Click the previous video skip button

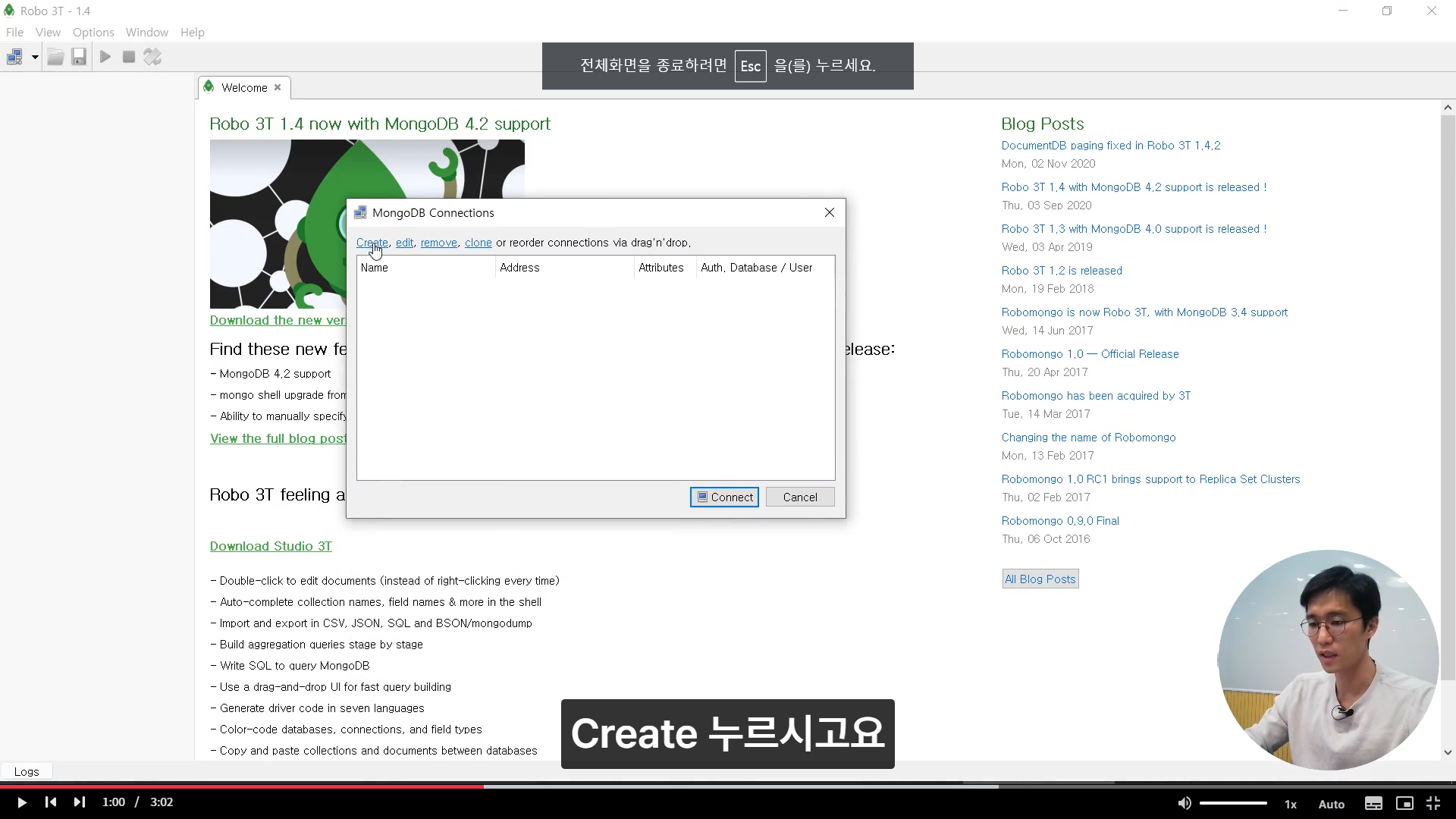[50, 802]
